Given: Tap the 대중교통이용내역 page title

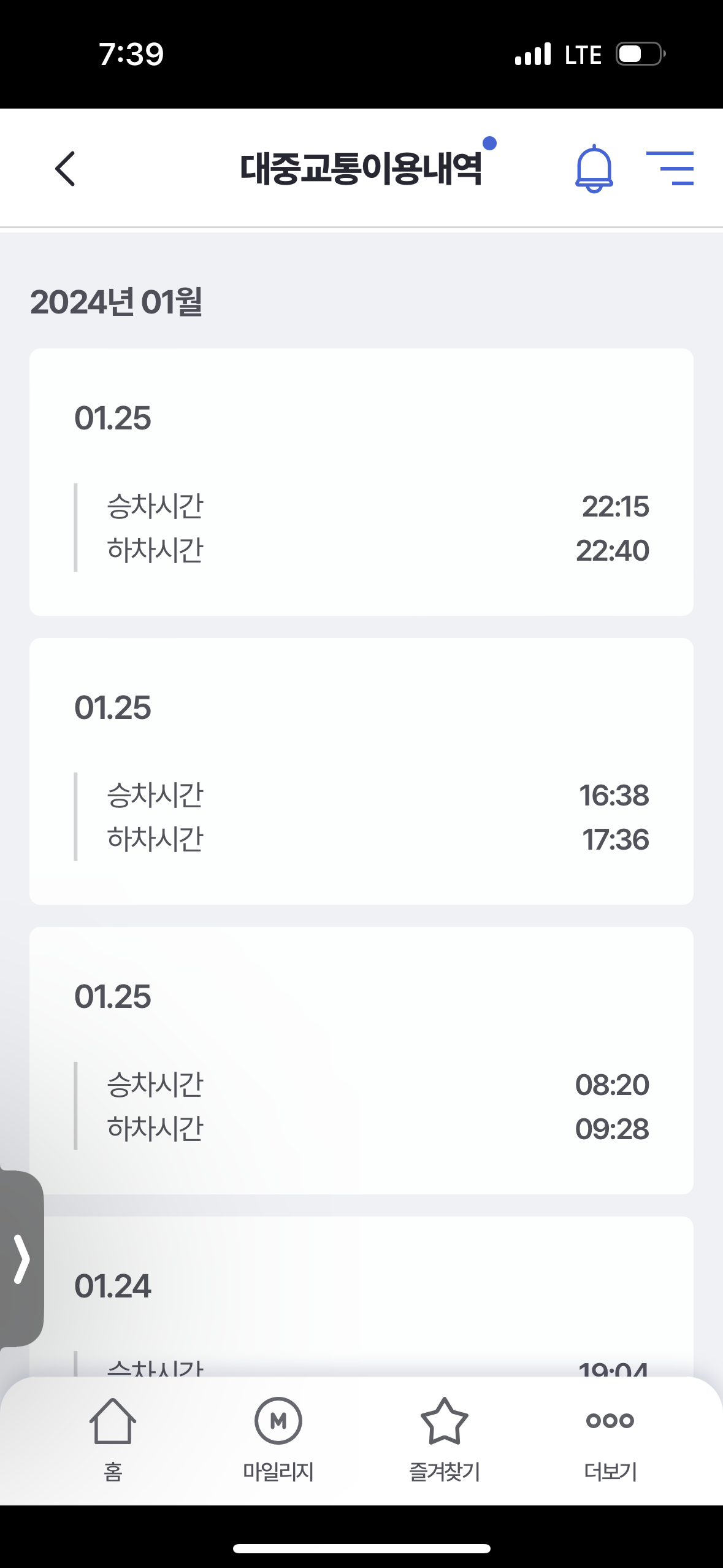Looking at the screenshot, I should coord(361,169).
